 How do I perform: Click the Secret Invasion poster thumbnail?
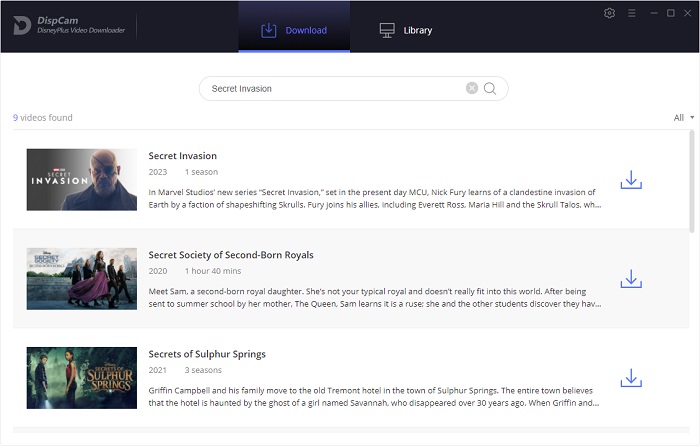pyautogui.click(x=82, y=180)
